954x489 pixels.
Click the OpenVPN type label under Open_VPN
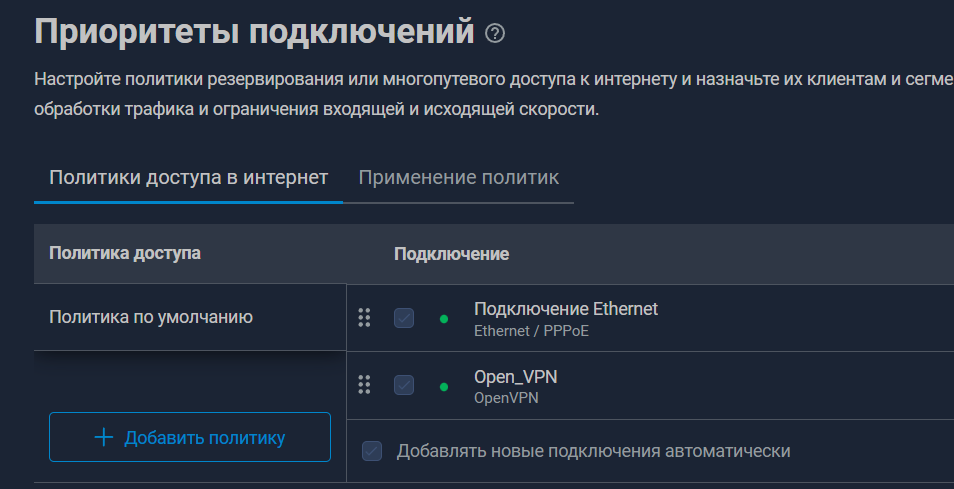point(507,398)
